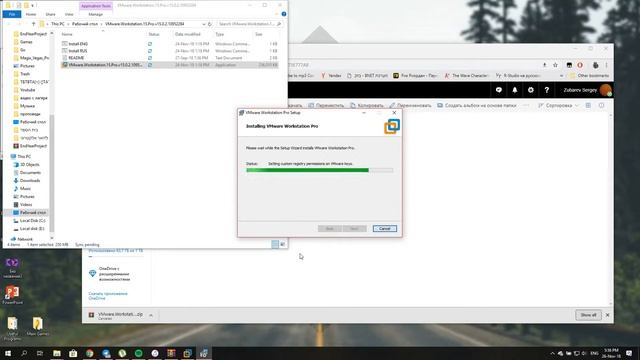Select Install RUS file

(x=78, y=51)
